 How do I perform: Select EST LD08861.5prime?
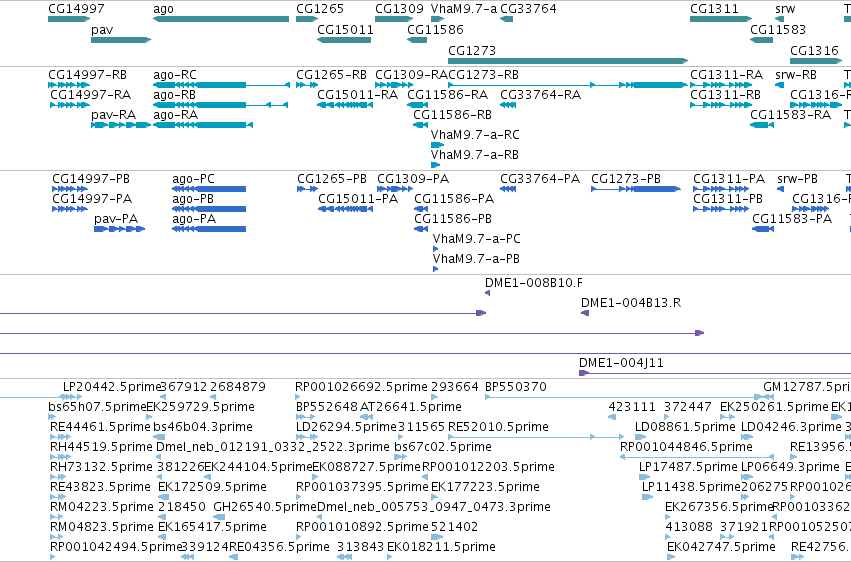pos(685,427)
